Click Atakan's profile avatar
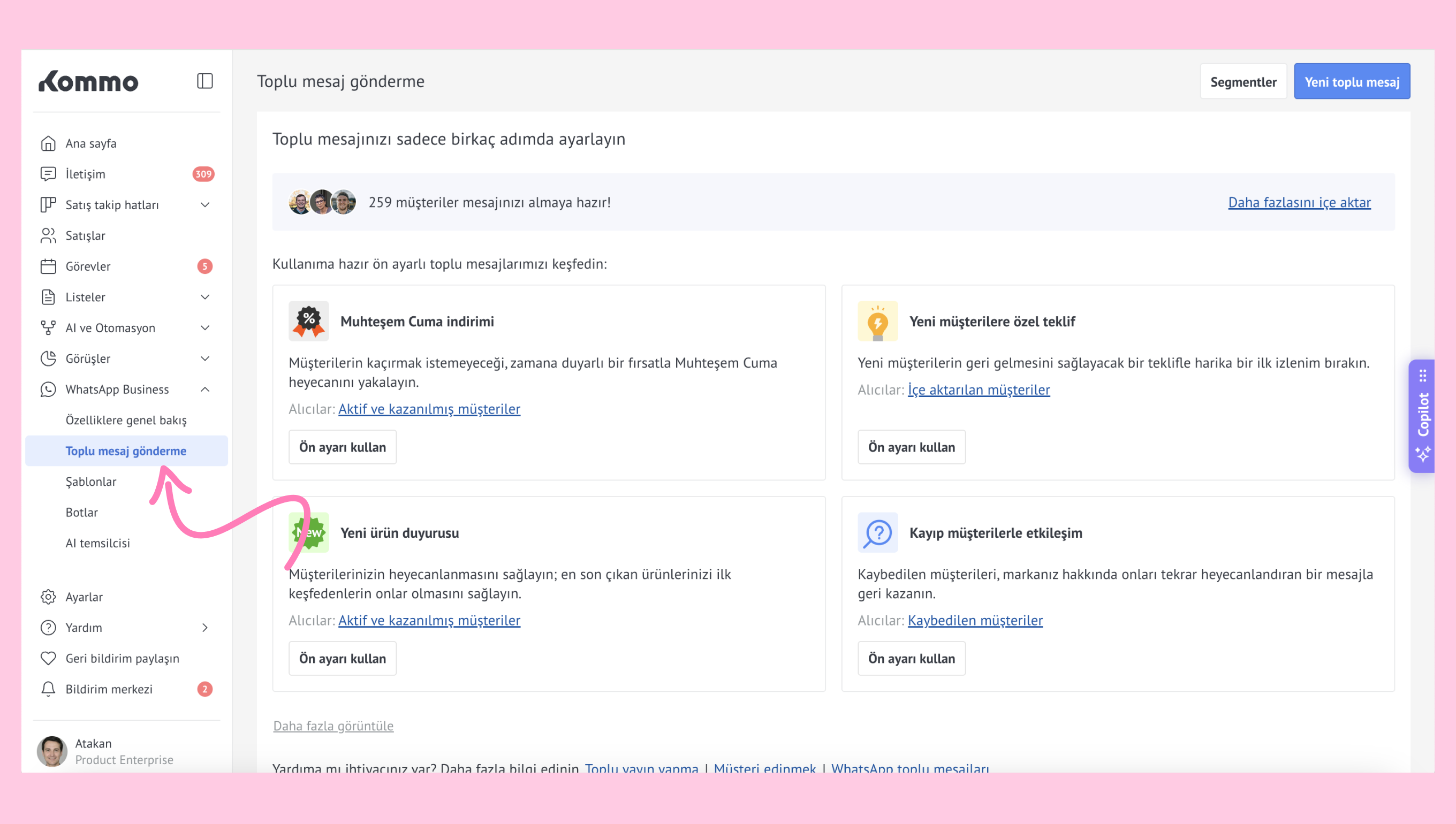Screen dimensions: 1456x824 52,751
